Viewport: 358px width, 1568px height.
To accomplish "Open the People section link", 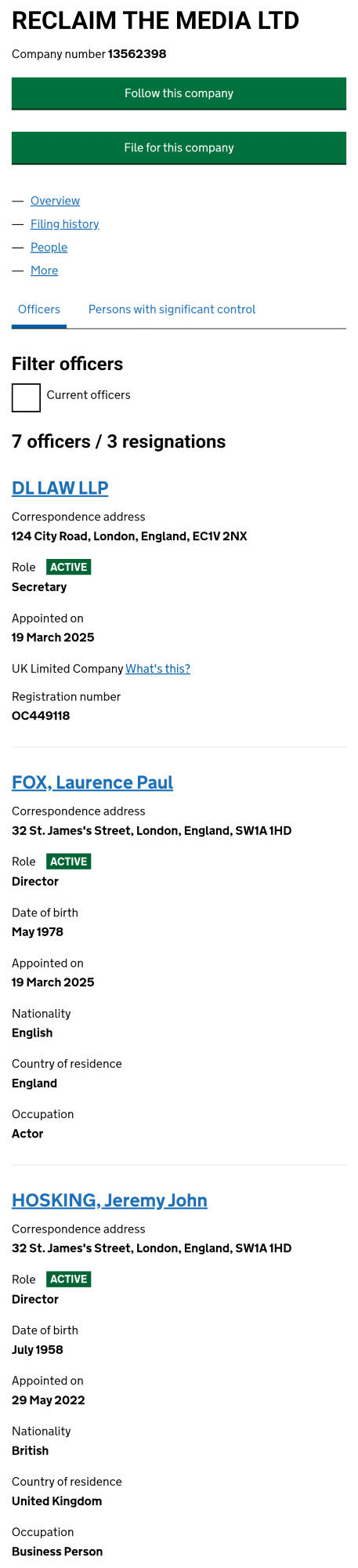I will coord(49,247).
